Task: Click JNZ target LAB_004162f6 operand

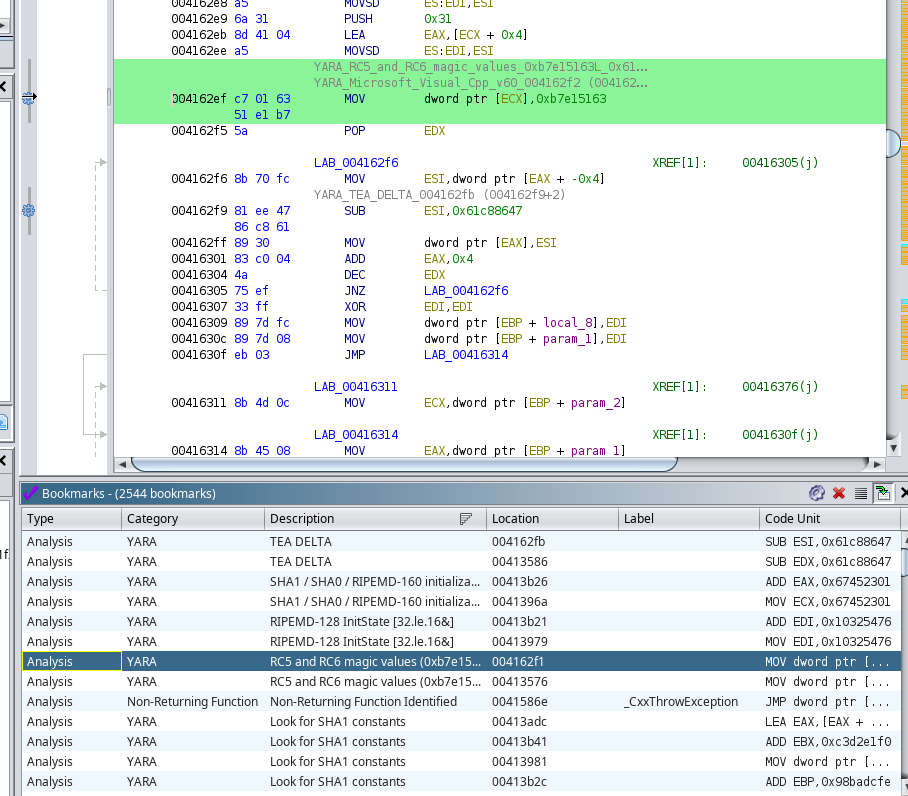Action: pyautogui.click(x=466, y=291)
